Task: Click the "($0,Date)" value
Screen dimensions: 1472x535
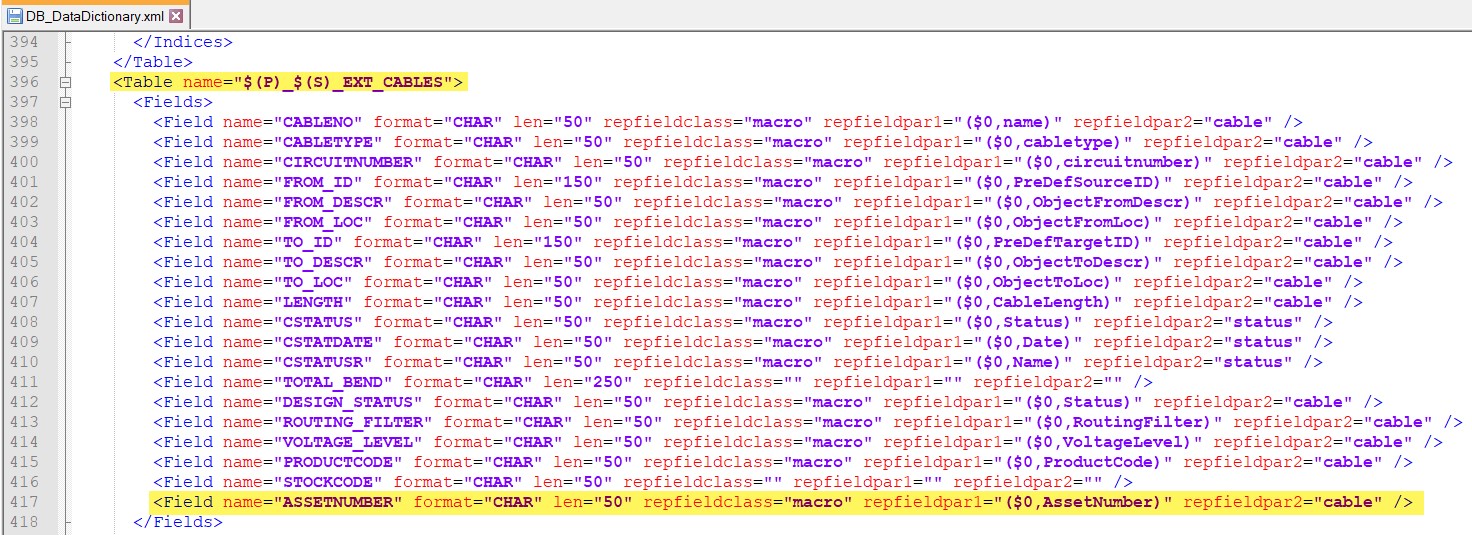Action: coord(1018,342)
